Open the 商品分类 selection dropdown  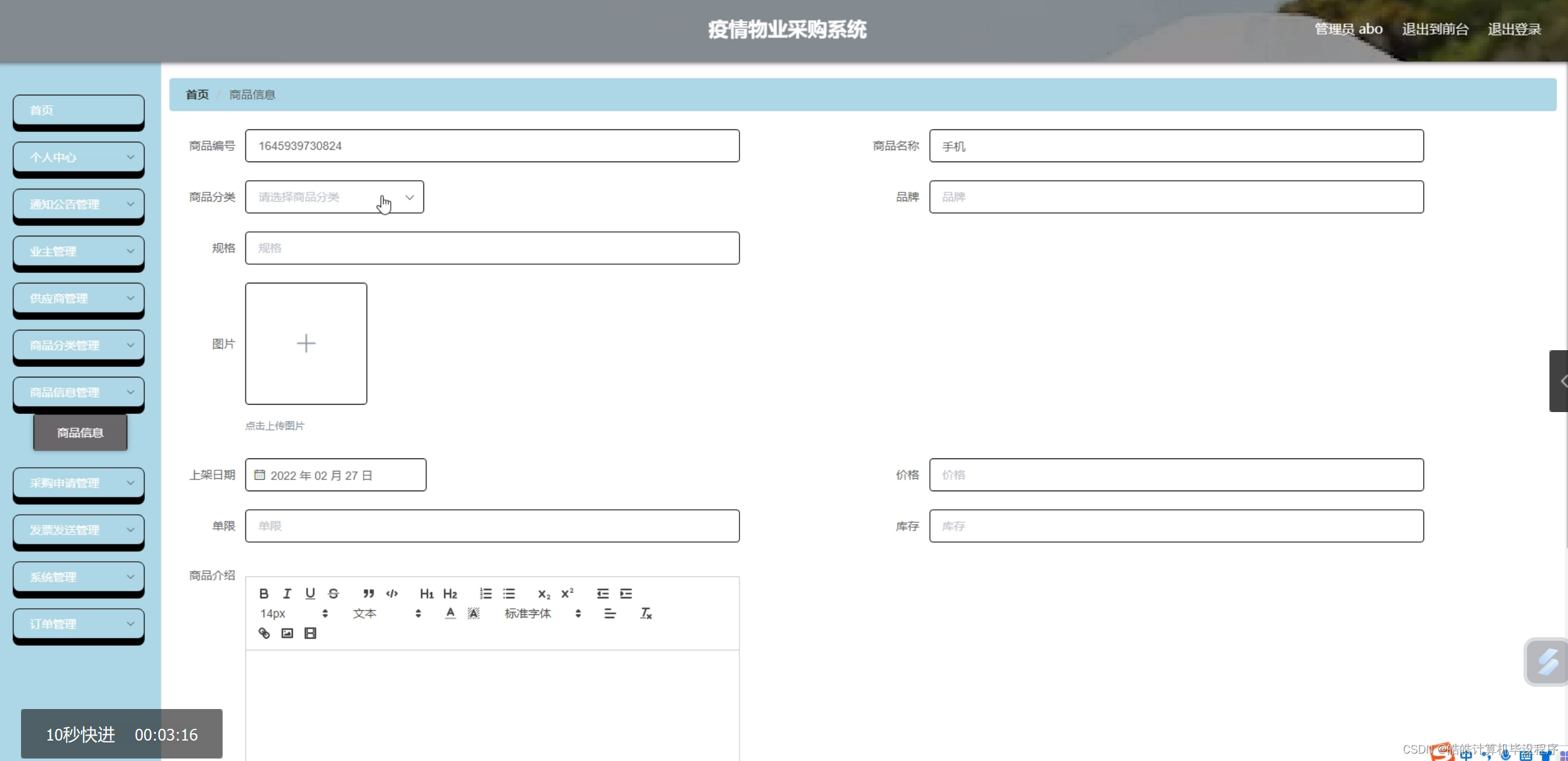(334, 197)
